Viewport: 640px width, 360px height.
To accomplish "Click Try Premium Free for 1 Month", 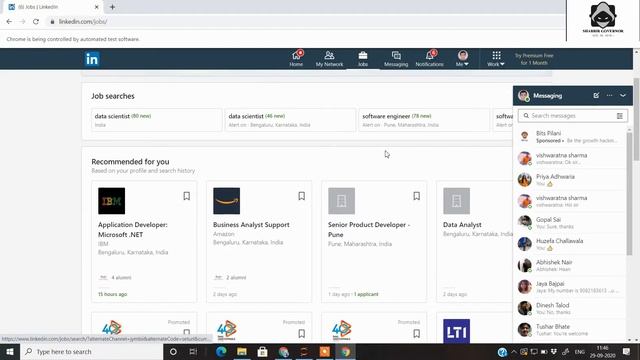I will tap(534, 59).
